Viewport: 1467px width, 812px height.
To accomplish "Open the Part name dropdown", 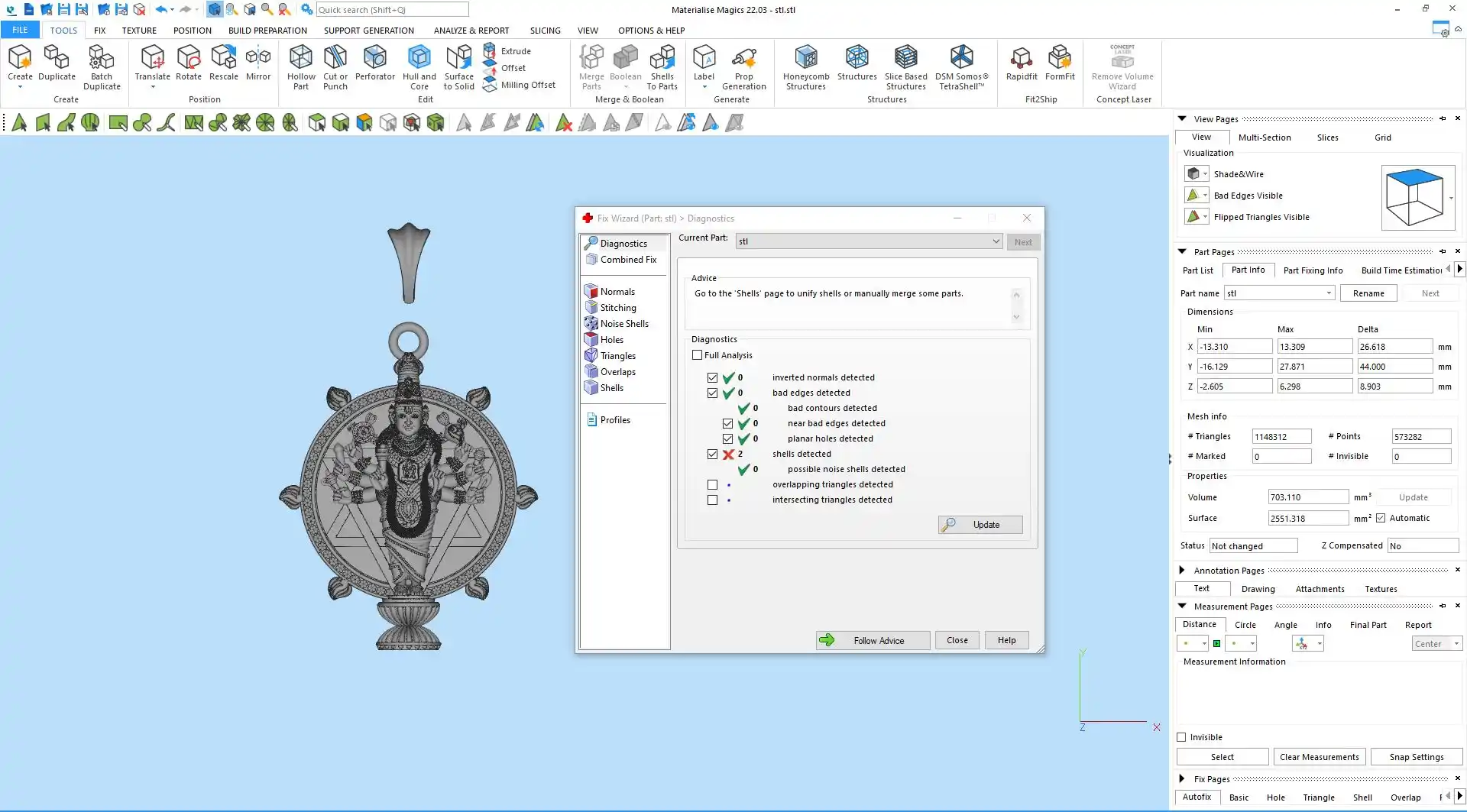I will (x=1329, y=293).
